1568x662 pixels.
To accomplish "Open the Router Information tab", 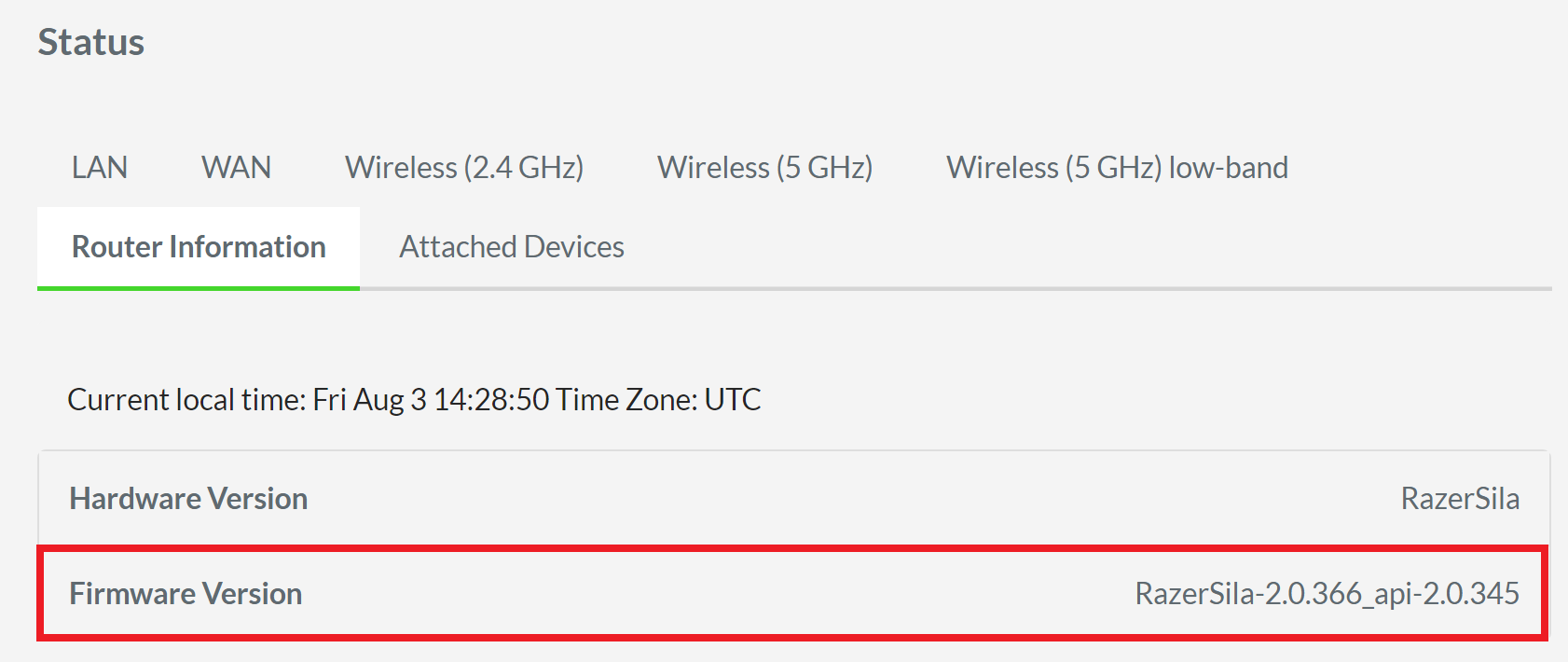I will click(x=198, y=246).
